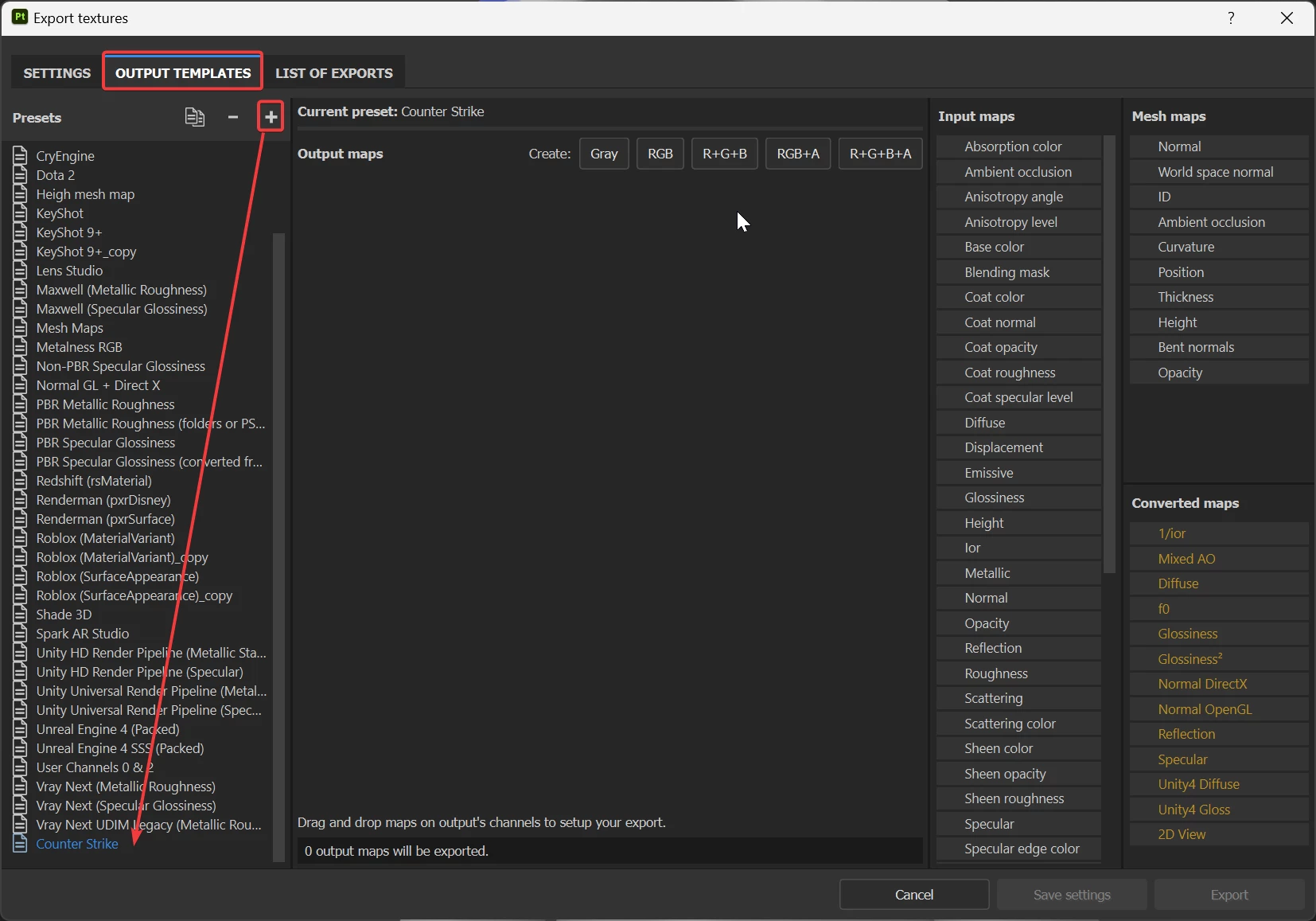Click the Cancel button
Screen dimensions: 1316x921
point(914,895)
